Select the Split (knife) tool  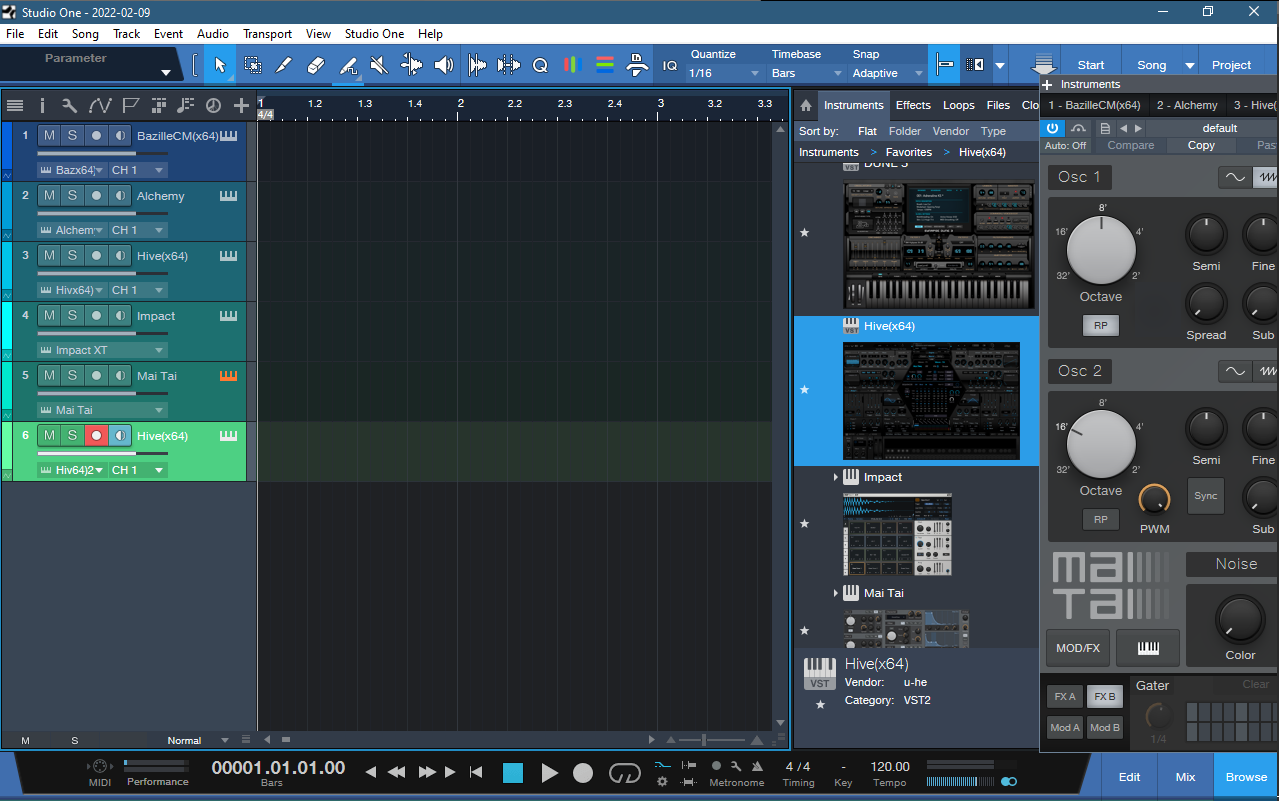pyautogui.click(x=283, y=65)
